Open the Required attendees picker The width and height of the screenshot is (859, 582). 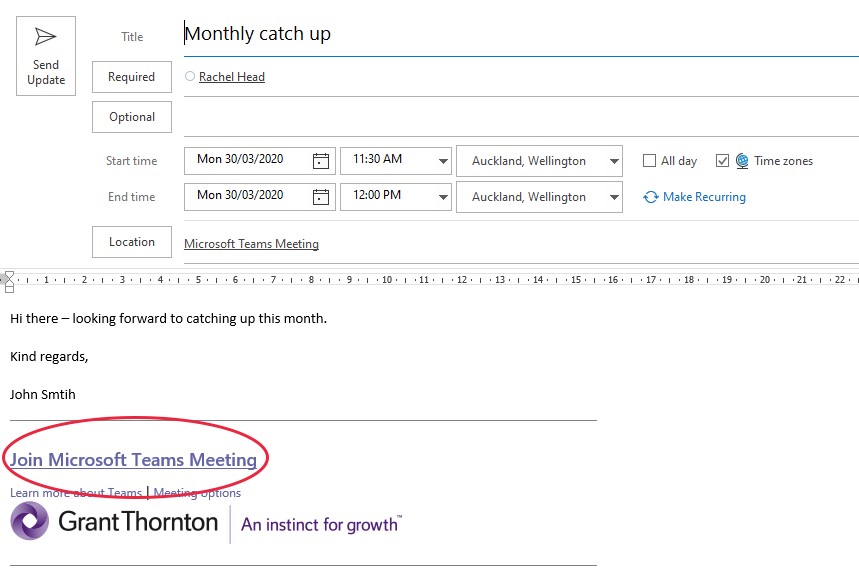(x=131, y=77)
